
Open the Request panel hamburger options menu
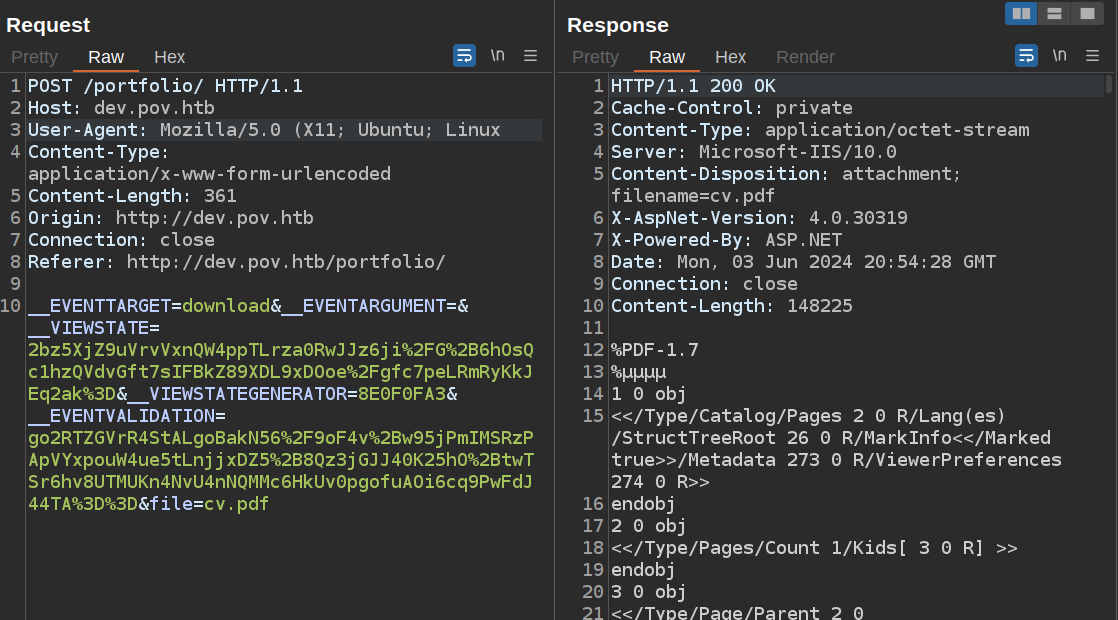pyautogui.click(x=531, y=56)
